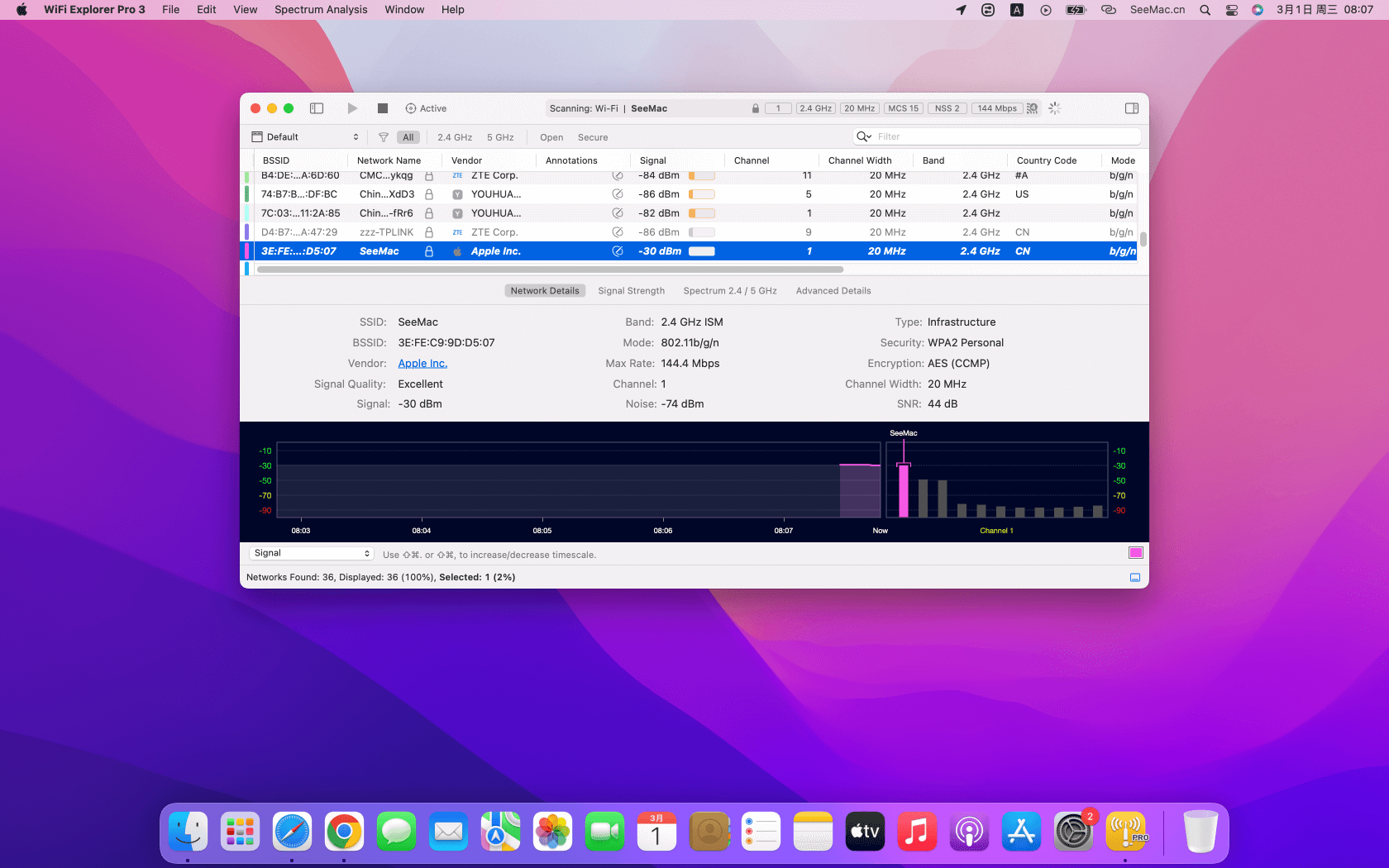
Task: Toggle the right inspector panel icon
Action: 1132,108
